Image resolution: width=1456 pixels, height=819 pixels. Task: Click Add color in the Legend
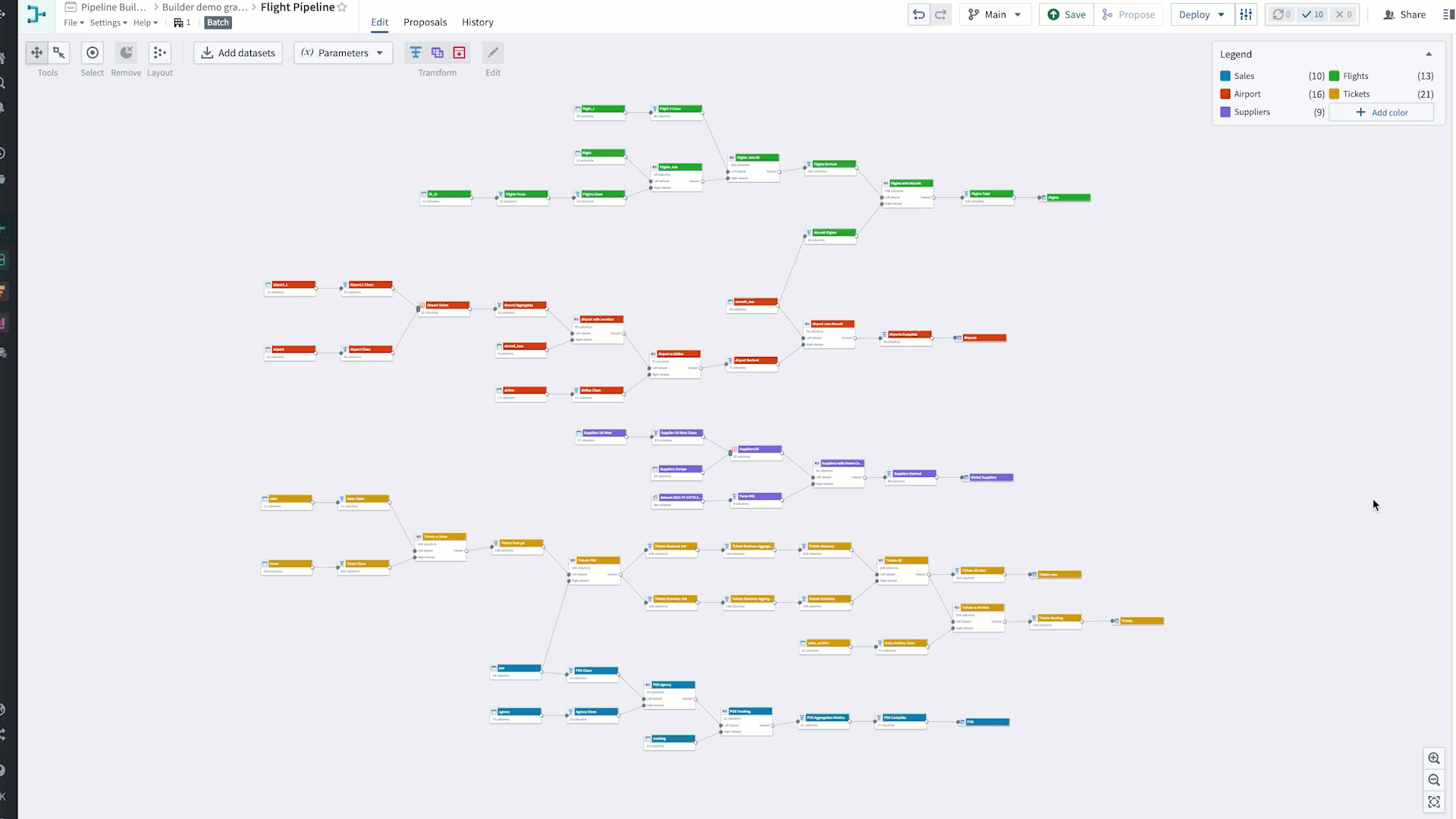1382,111
